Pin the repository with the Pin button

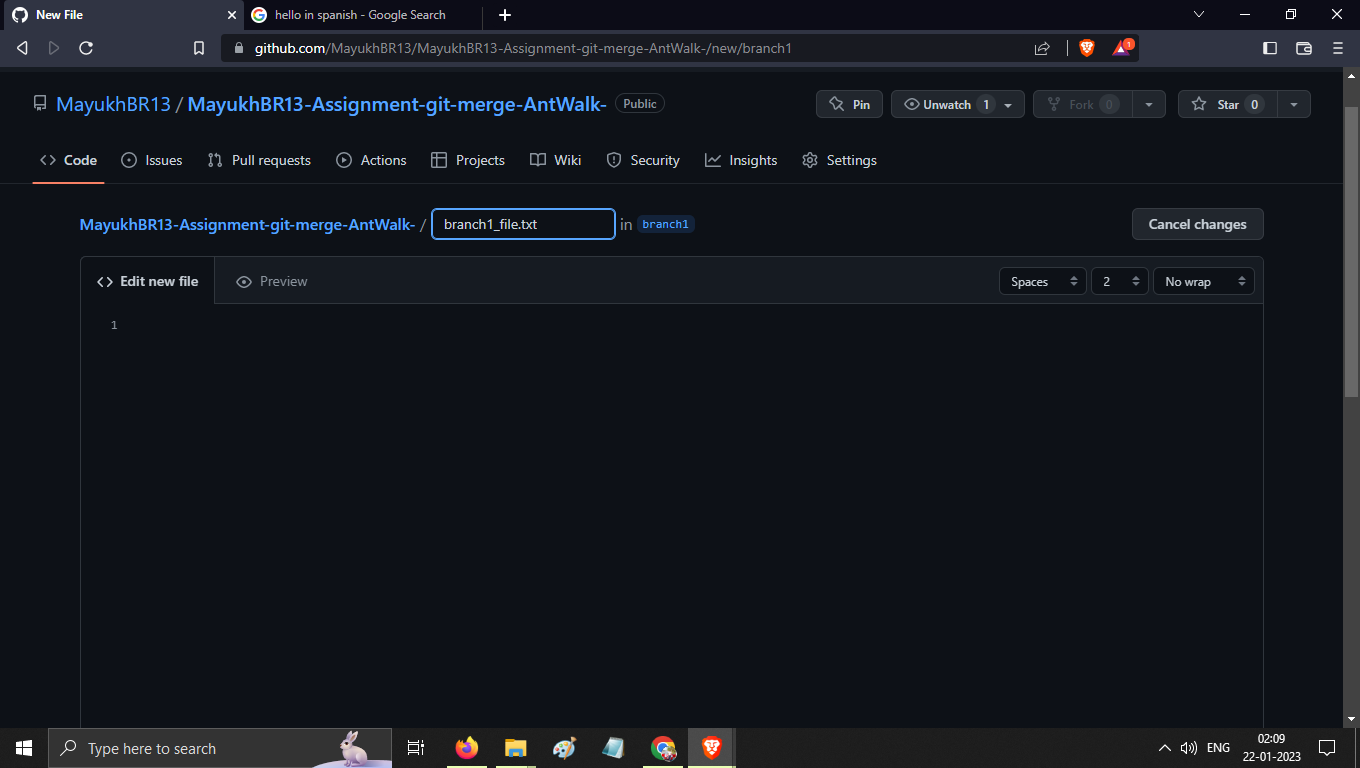click(x=849, y=103)
